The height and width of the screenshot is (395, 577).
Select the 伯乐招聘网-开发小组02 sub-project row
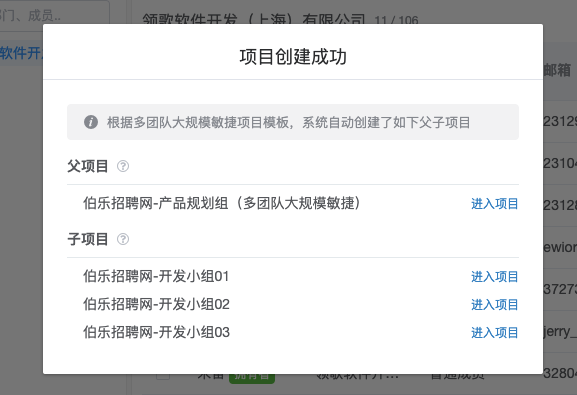point(293,304)
